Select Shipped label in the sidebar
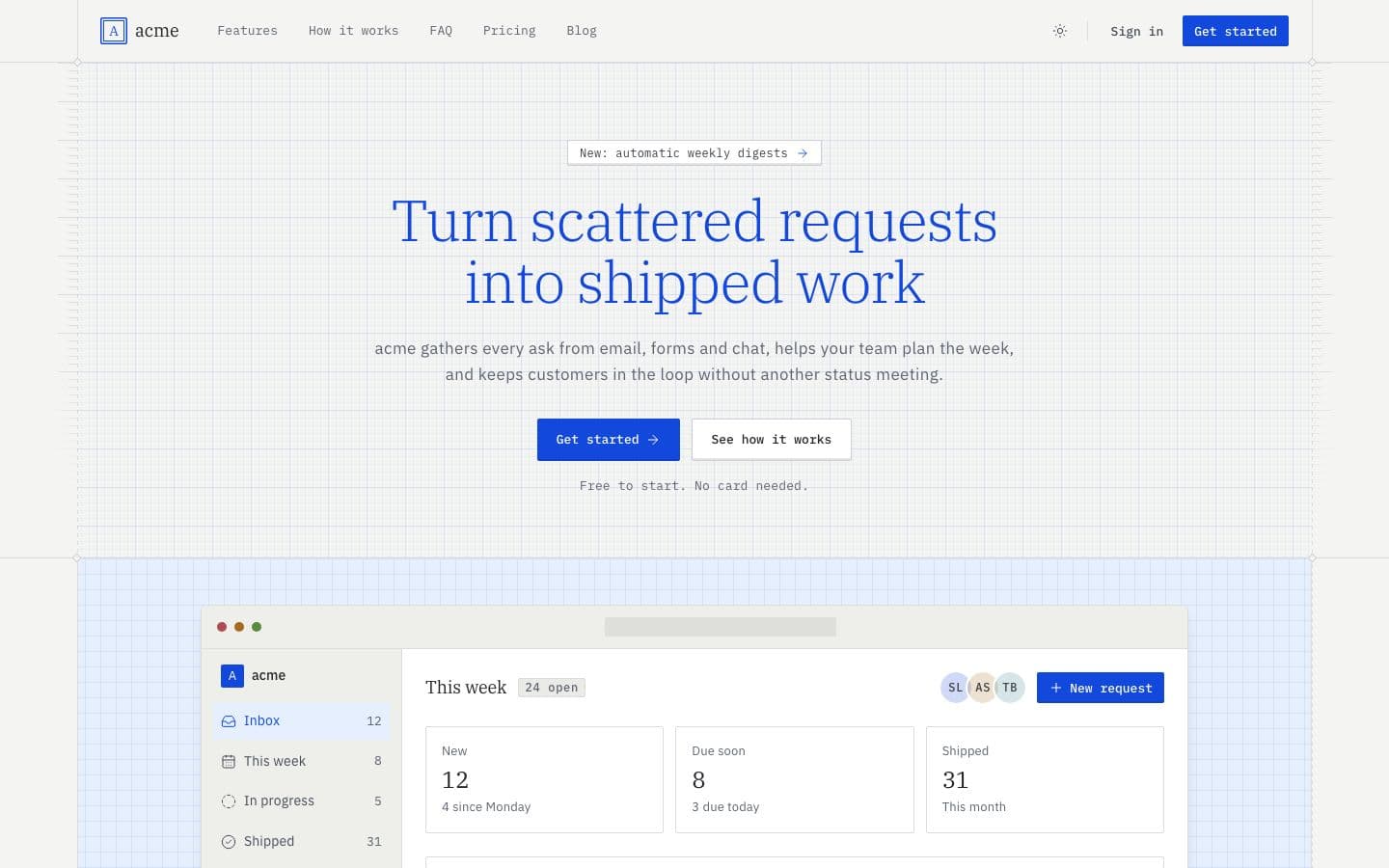 pos(269,841)
